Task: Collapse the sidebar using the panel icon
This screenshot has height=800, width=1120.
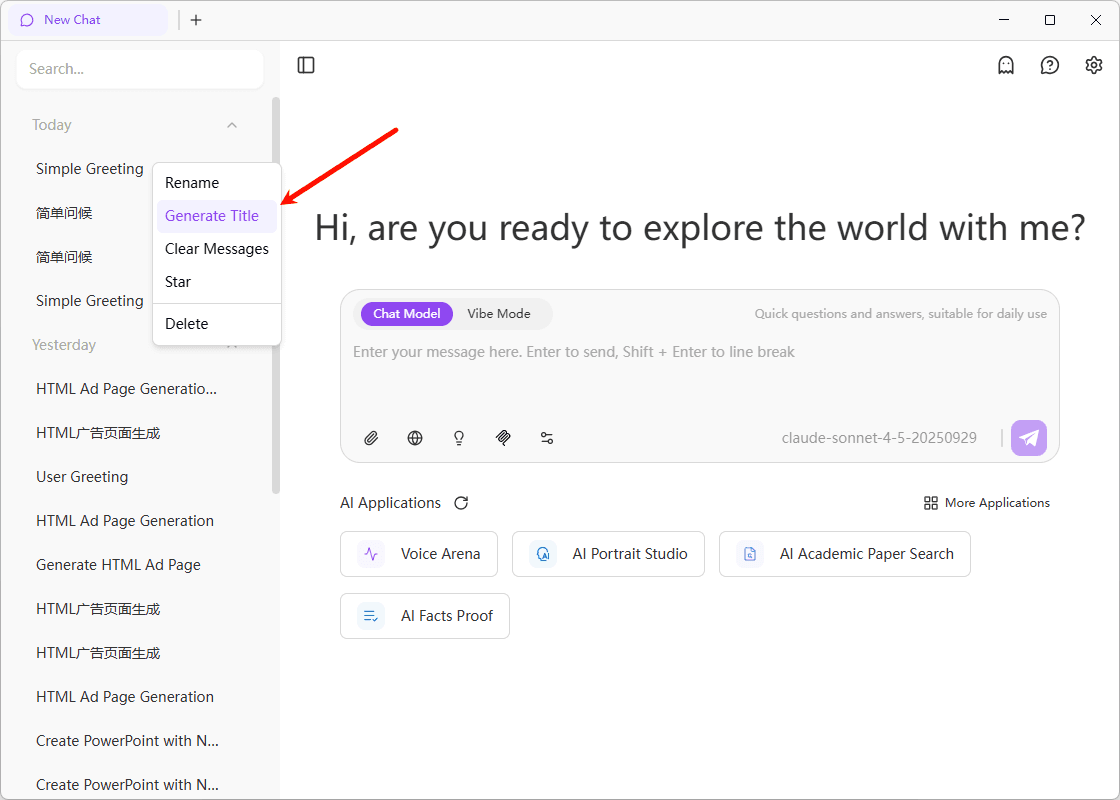Action: [x=305, y=64]
